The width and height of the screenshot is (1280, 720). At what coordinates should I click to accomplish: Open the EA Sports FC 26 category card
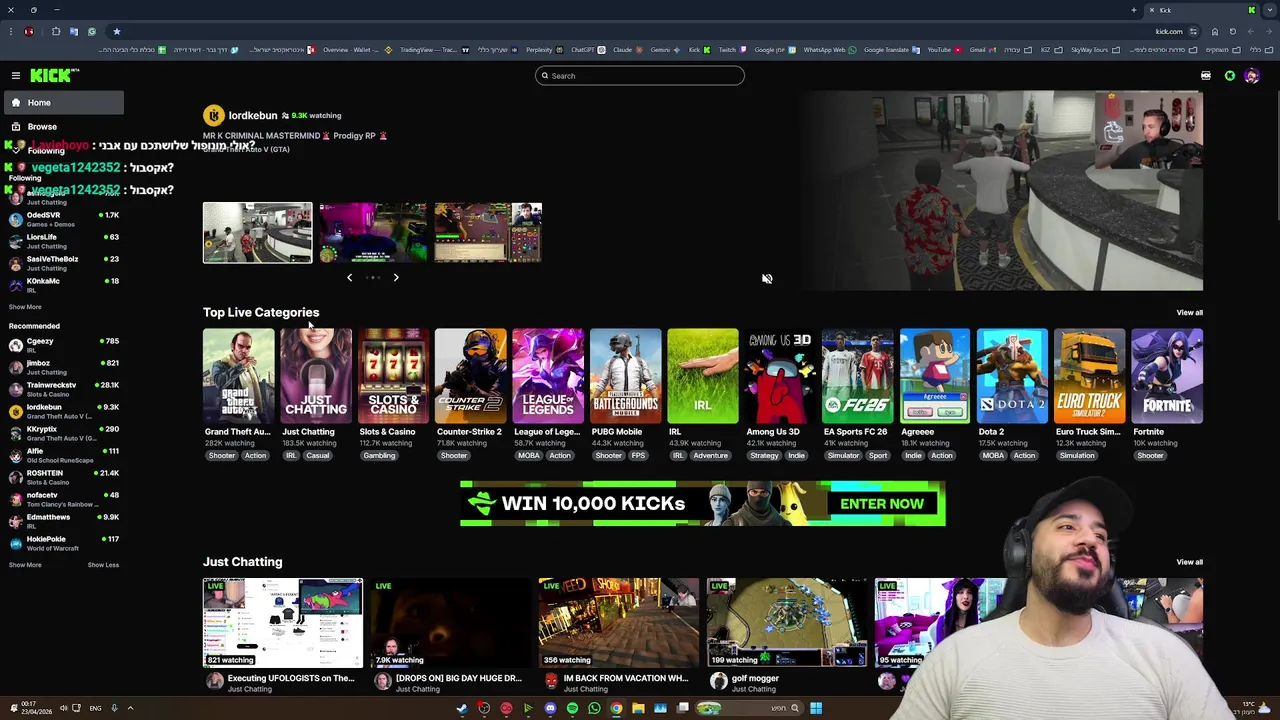[x=857, y=376]
